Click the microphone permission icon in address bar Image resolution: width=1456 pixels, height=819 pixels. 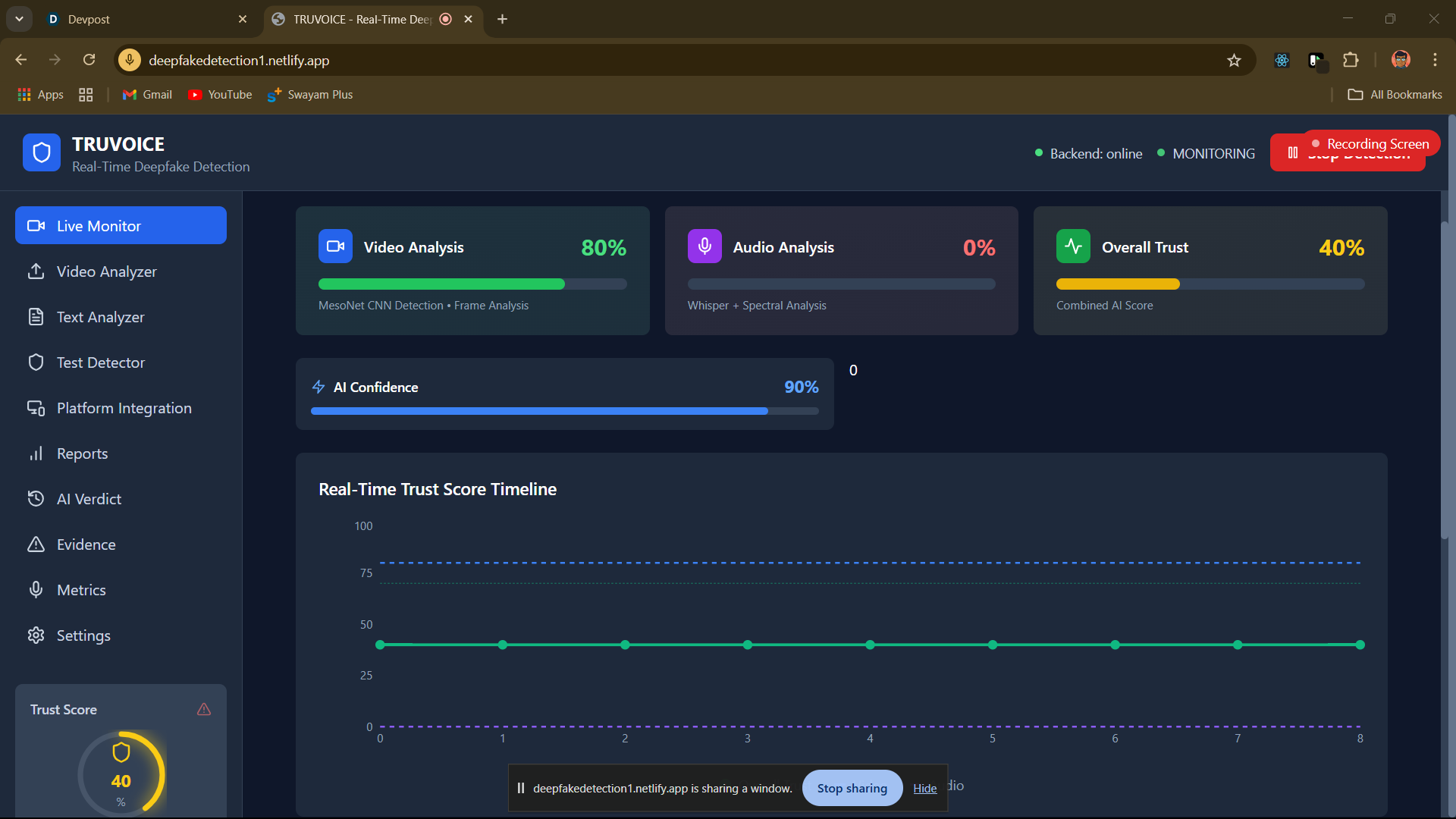coord(130,60)
